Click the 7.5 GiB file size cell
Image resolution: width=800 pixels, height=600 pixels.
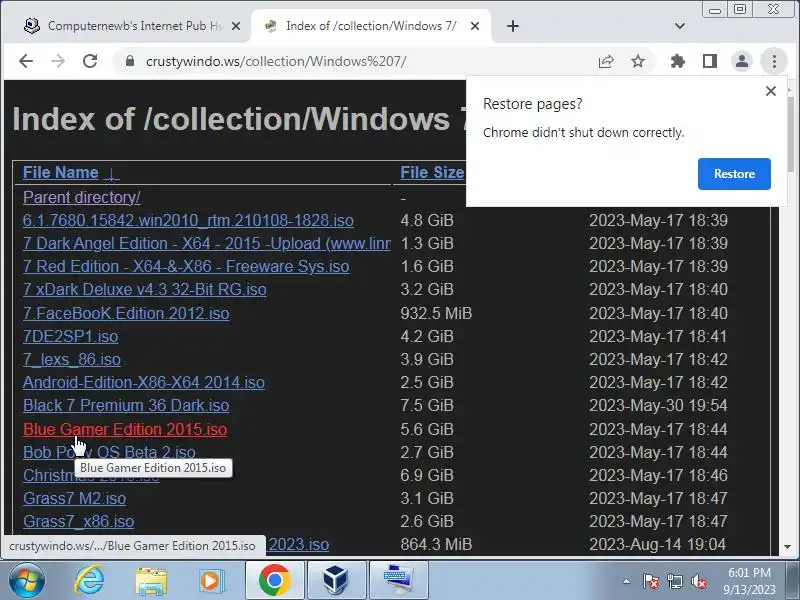tap(427, 406)
